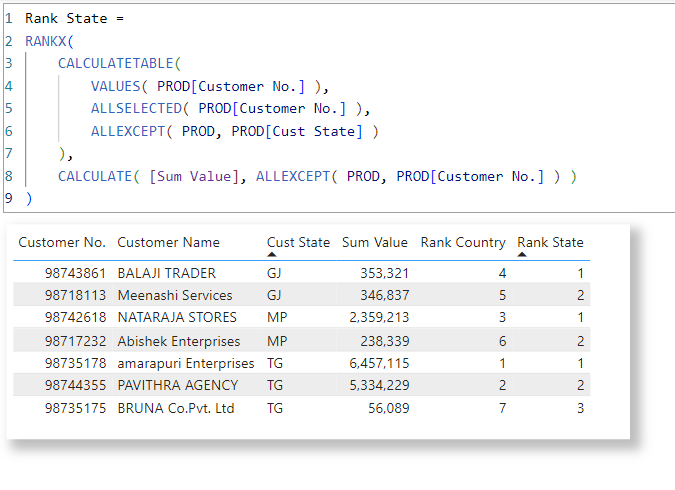Place cursor on 'Rank State =' code line

pos(74,19)
